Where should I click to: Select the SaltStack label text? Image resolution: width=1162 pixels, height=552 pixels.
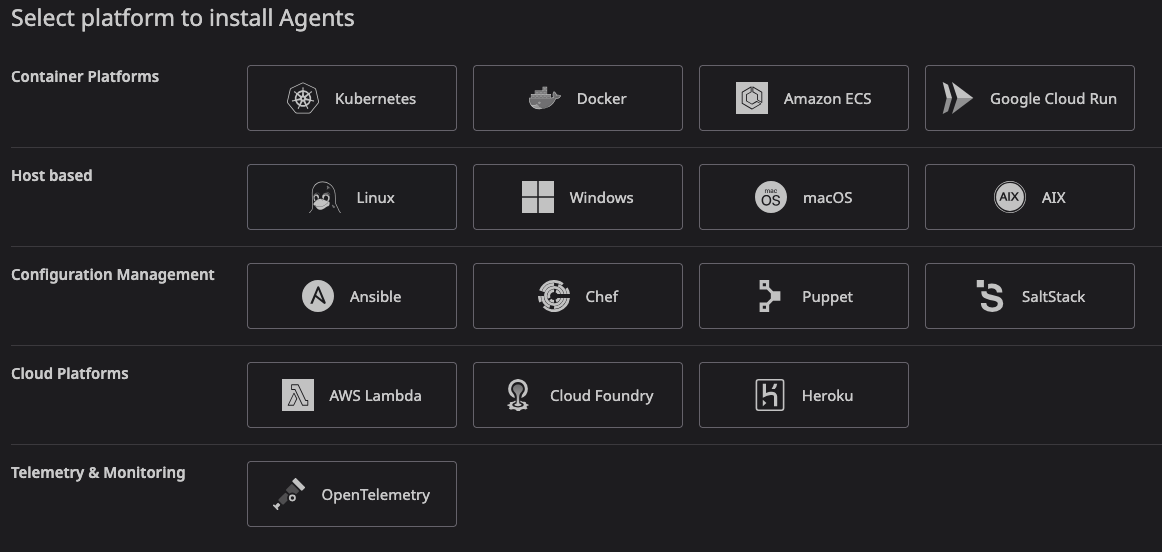pos(1053,296)
